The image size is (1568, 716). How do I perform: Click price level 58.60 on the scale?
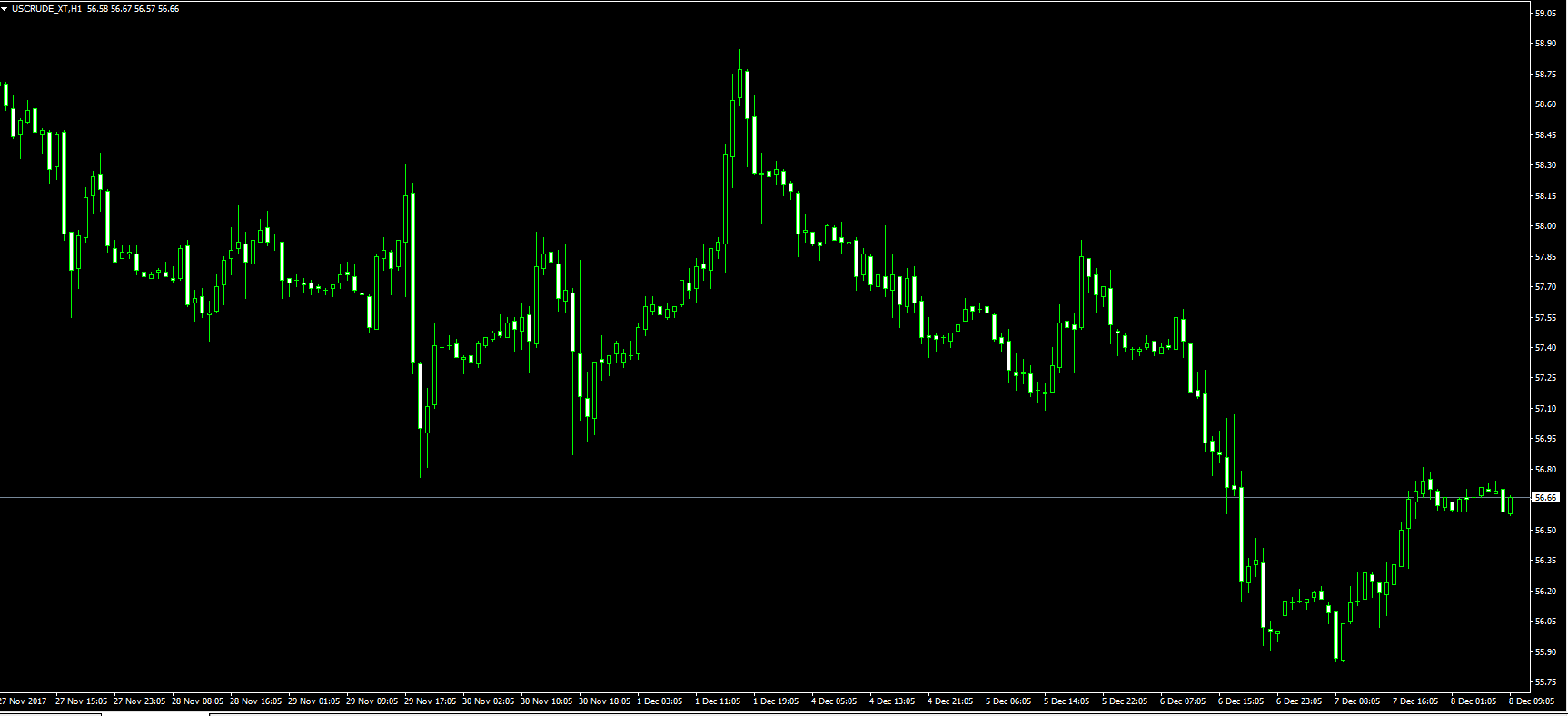click(x=1545, y=104)
